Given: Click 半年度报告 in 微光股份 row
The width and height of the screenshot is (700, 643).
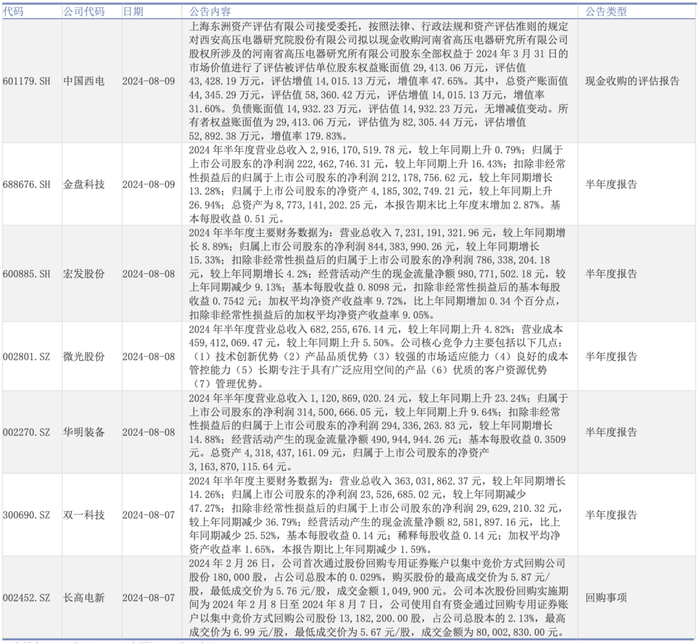Looking at the screenshot, I should [611, 356].
